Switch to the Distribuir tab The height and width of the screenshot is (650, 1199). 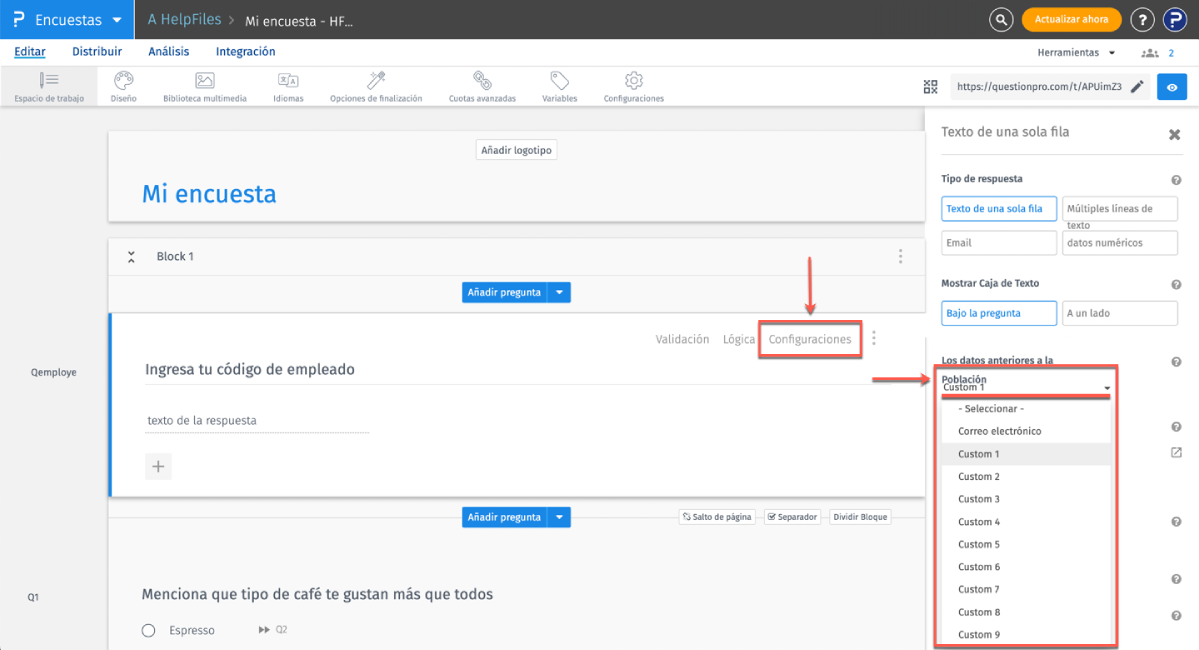[x=97, y=51]
